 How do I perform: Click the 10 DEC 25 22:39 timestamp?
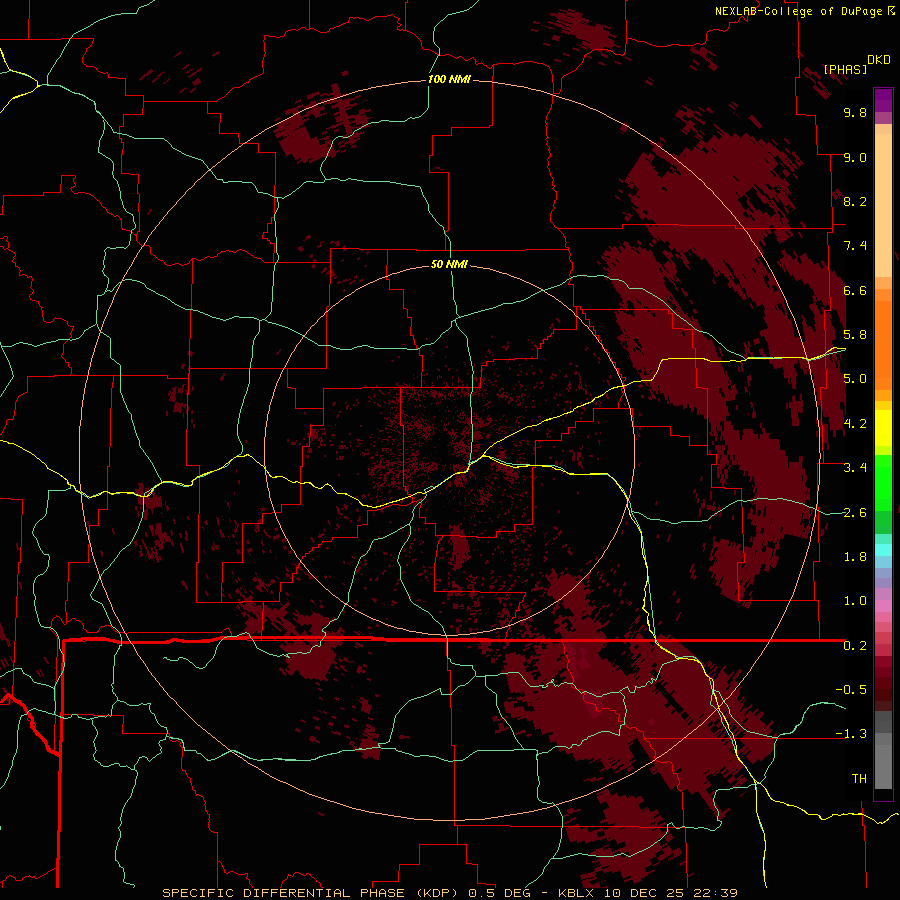click(670, 893)
